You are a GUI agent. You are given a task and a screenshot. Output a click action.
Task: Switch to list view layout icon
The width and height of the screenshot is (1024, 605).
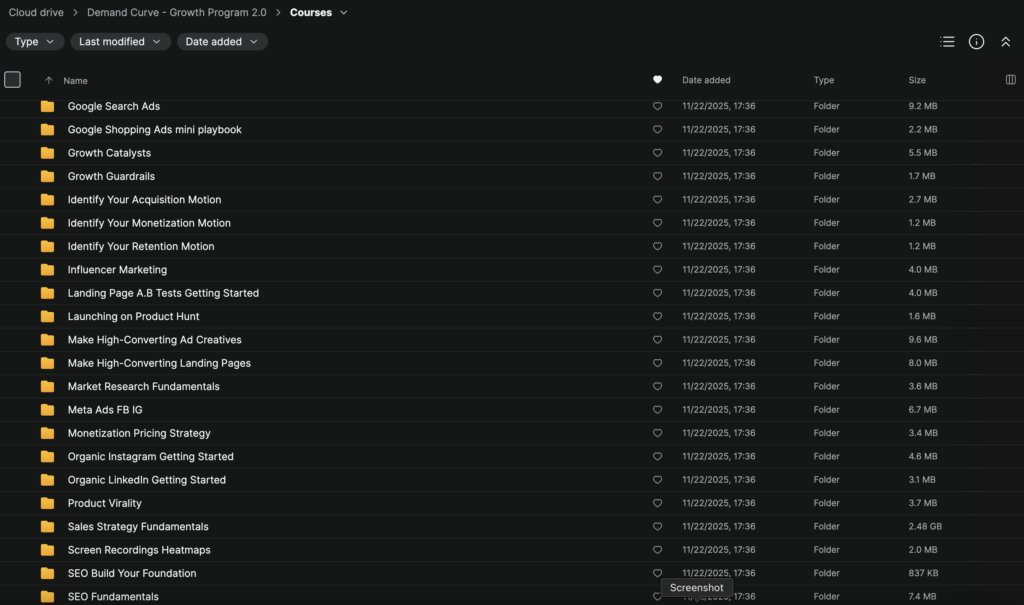947,42
